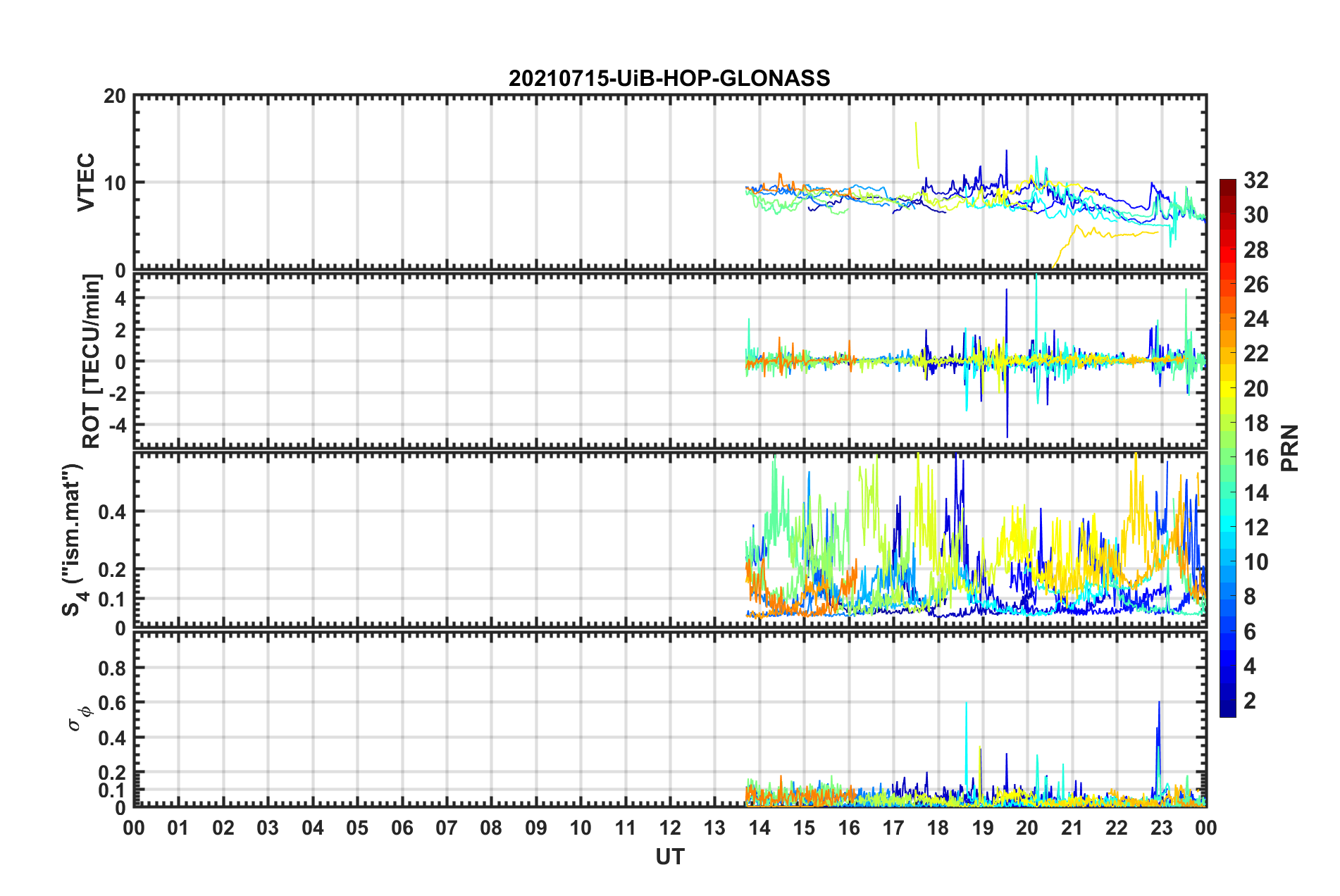
Task: Click colorbar tick value 18
Action: pyautogui.click(x=1255, y=423)
